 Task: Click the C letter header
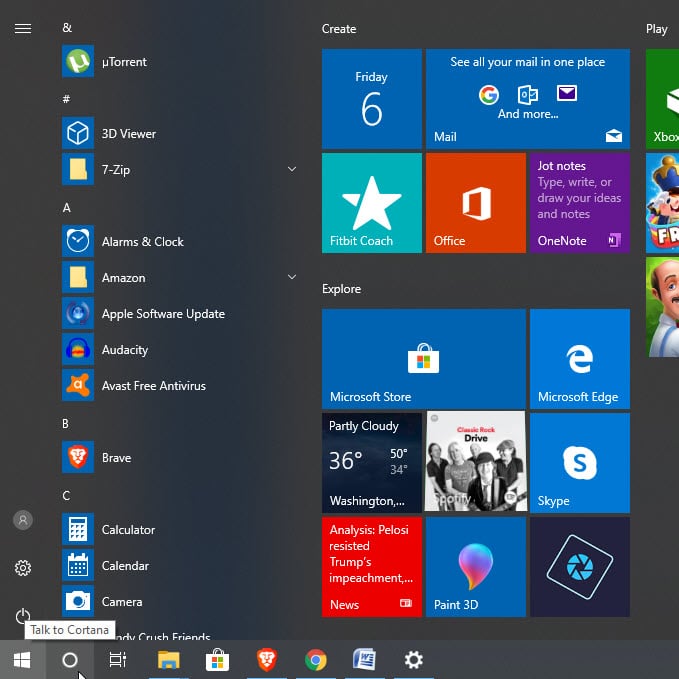[x=66, y=495]
